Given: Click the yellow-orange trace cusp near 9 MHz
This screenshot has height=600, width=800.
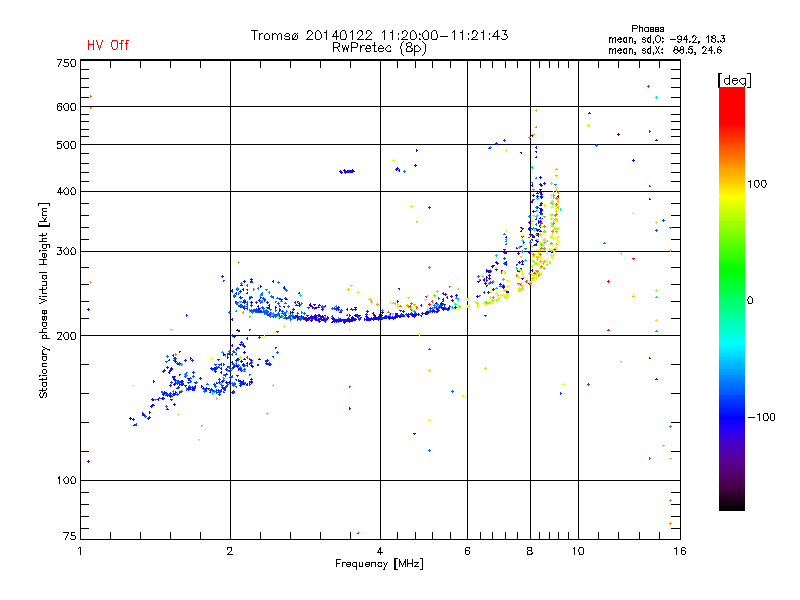Looking at the screenshot, I should click(554, 214).
